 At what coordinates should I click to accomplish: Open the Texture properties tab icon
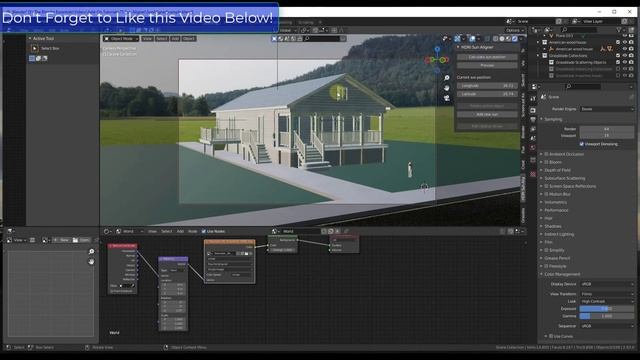[x=533, y=174]
